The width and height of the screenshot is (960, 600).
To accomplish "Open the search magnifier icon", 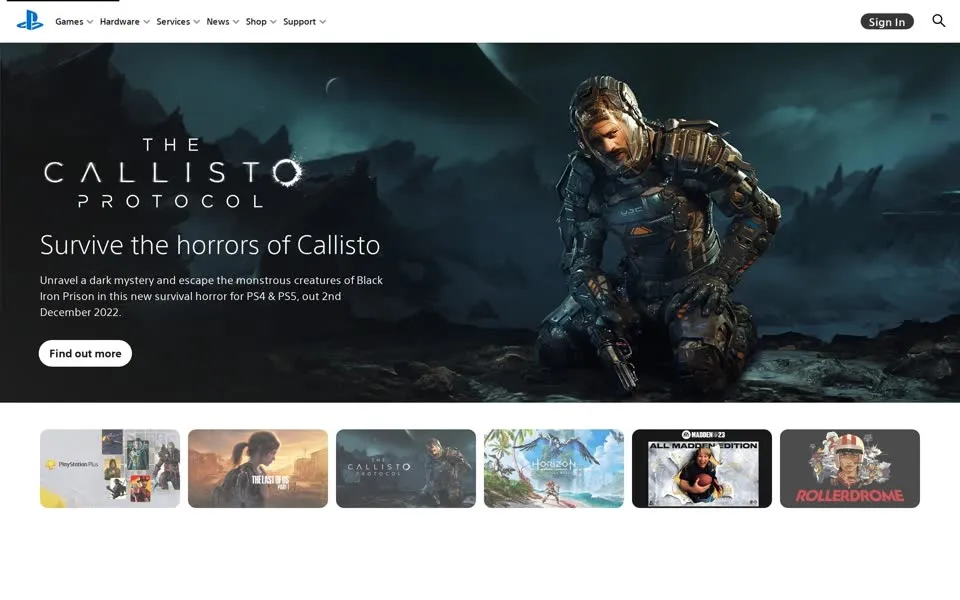I will pos(939,21).
